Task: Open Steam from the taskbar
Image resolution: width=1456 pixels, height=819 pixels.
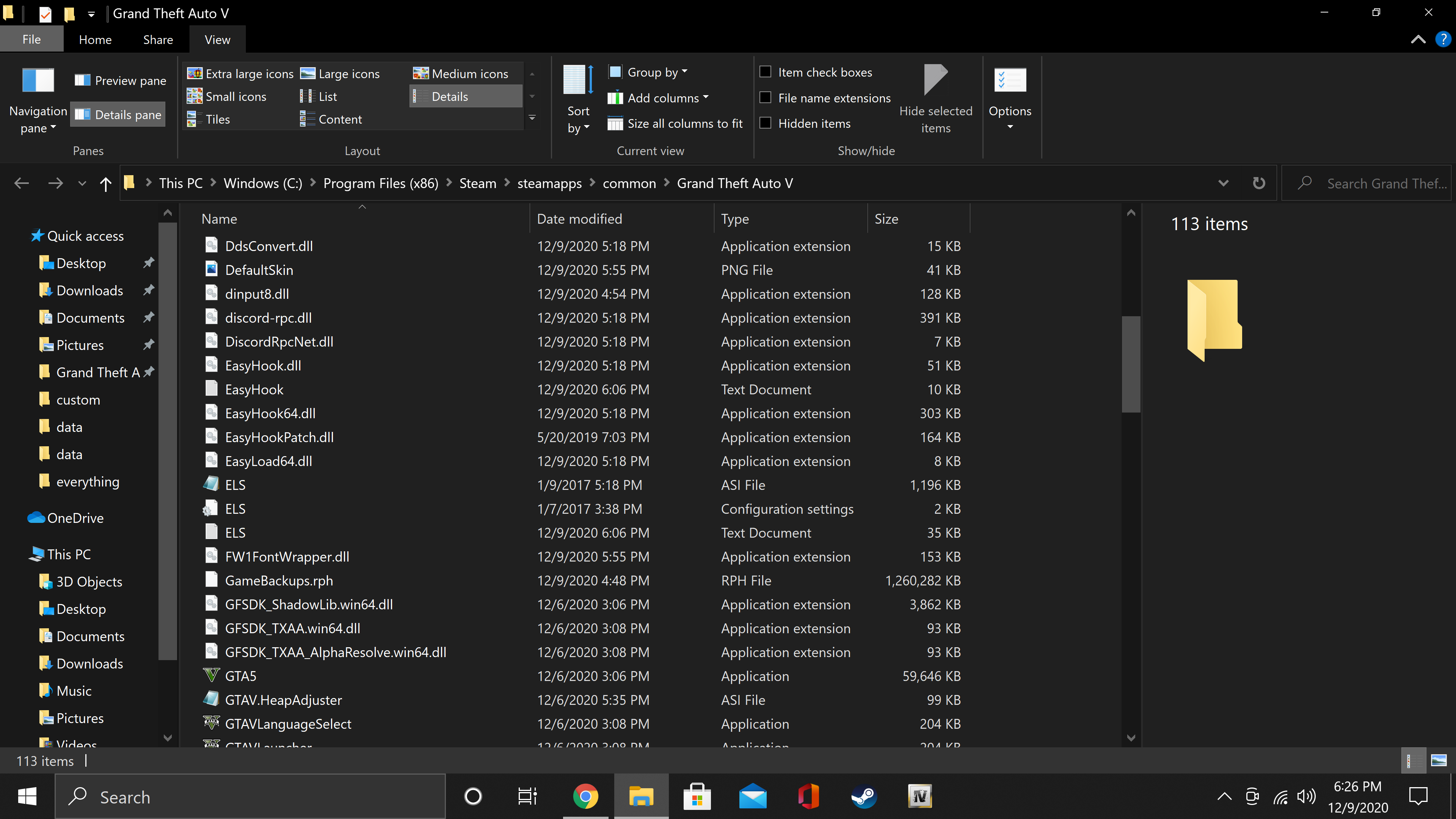Action: [864, 797]
